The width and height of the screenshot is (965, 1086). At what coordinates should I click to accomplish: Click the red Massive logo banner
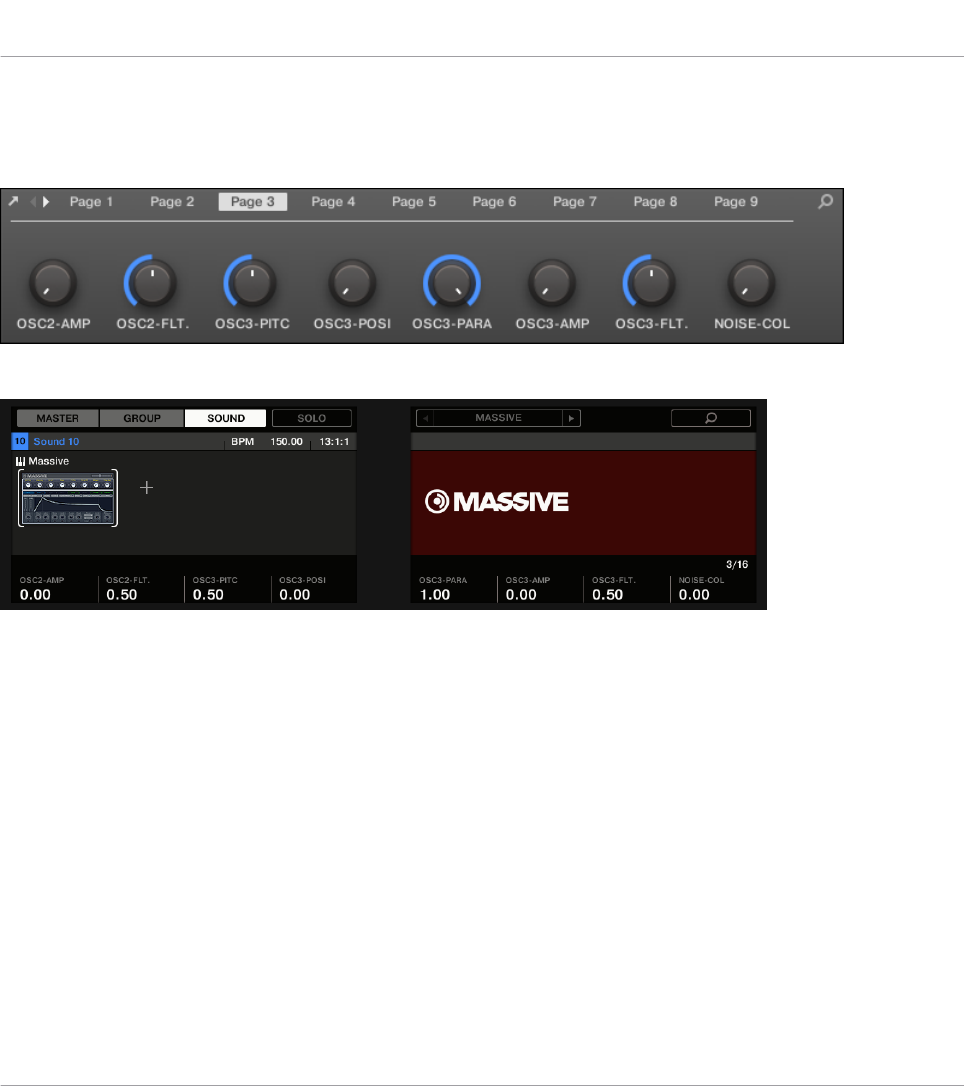[583, 502]
